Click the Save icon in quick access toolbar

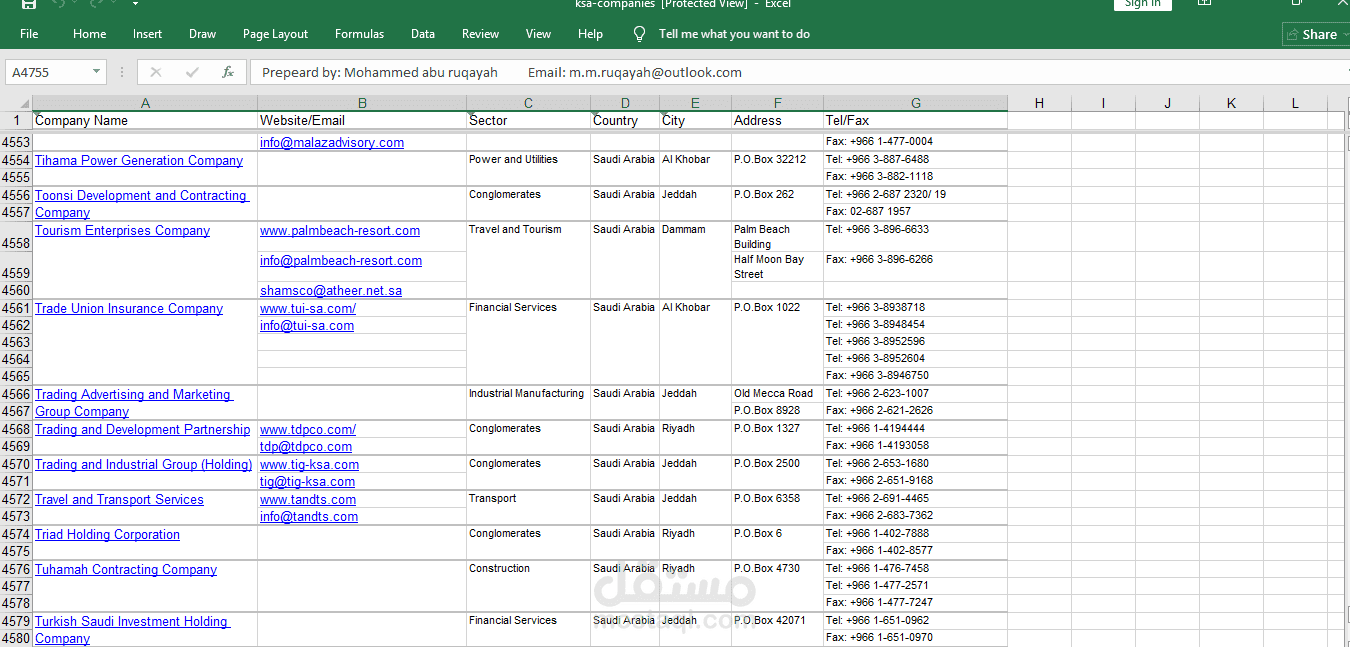click(x=29, y=4)
